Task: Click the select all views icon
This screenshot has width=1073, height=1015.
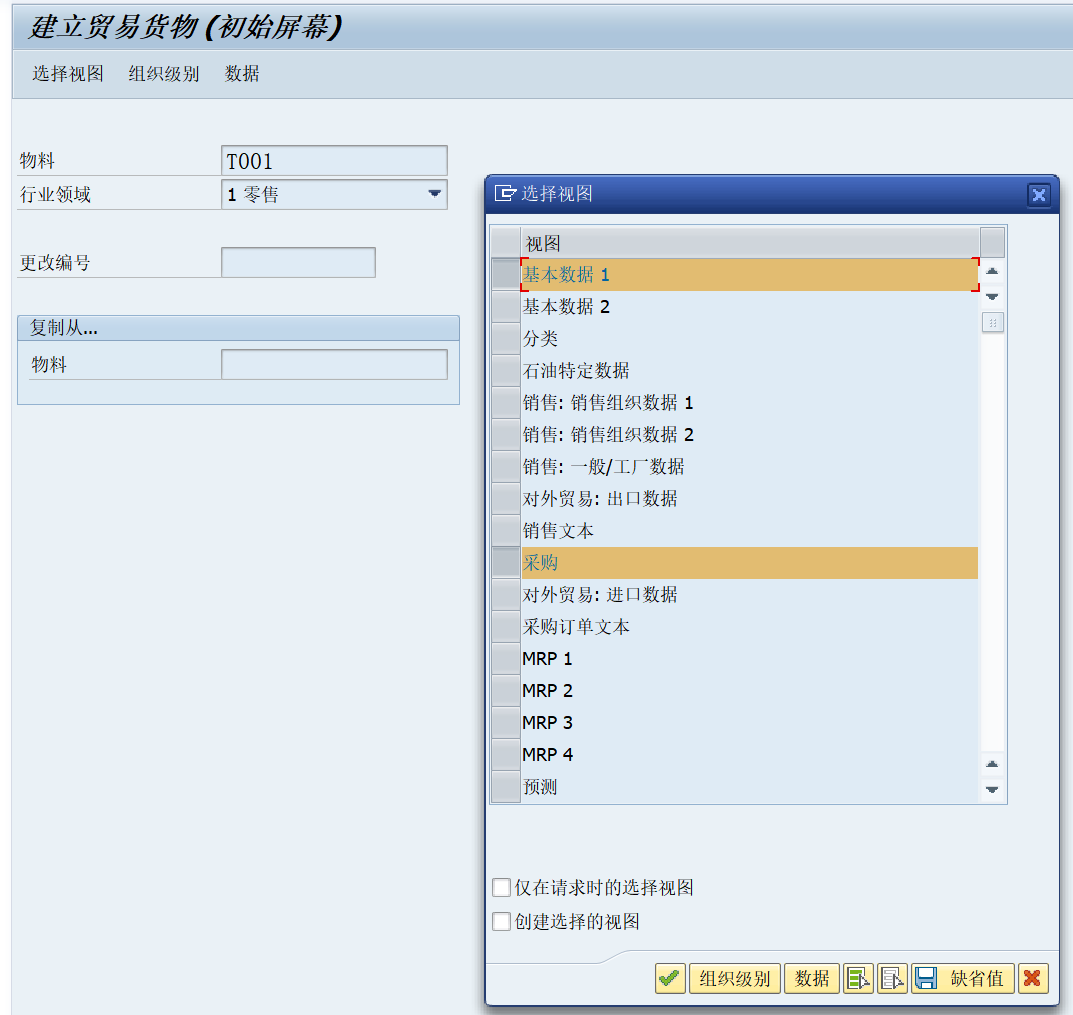Action: [858, 978]
